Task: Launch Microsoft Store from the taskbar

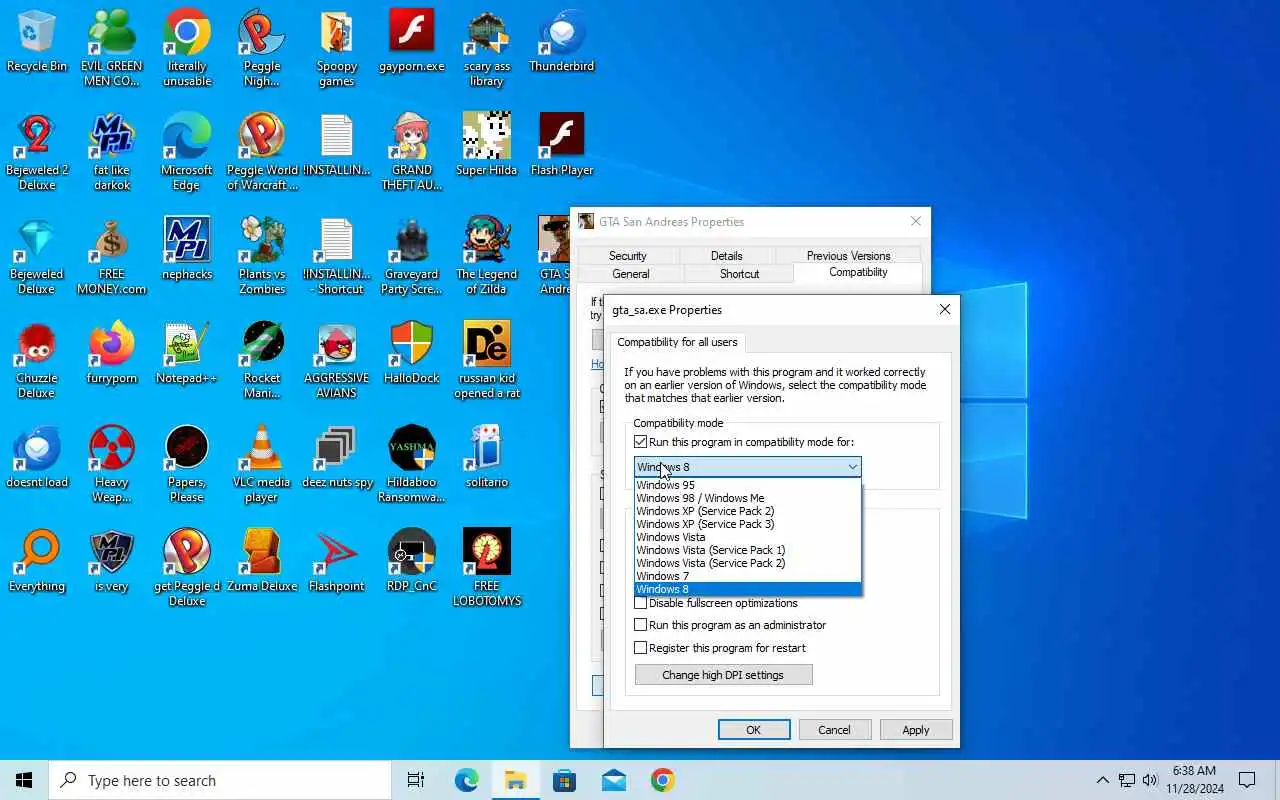Action: [x=564, y=780]
